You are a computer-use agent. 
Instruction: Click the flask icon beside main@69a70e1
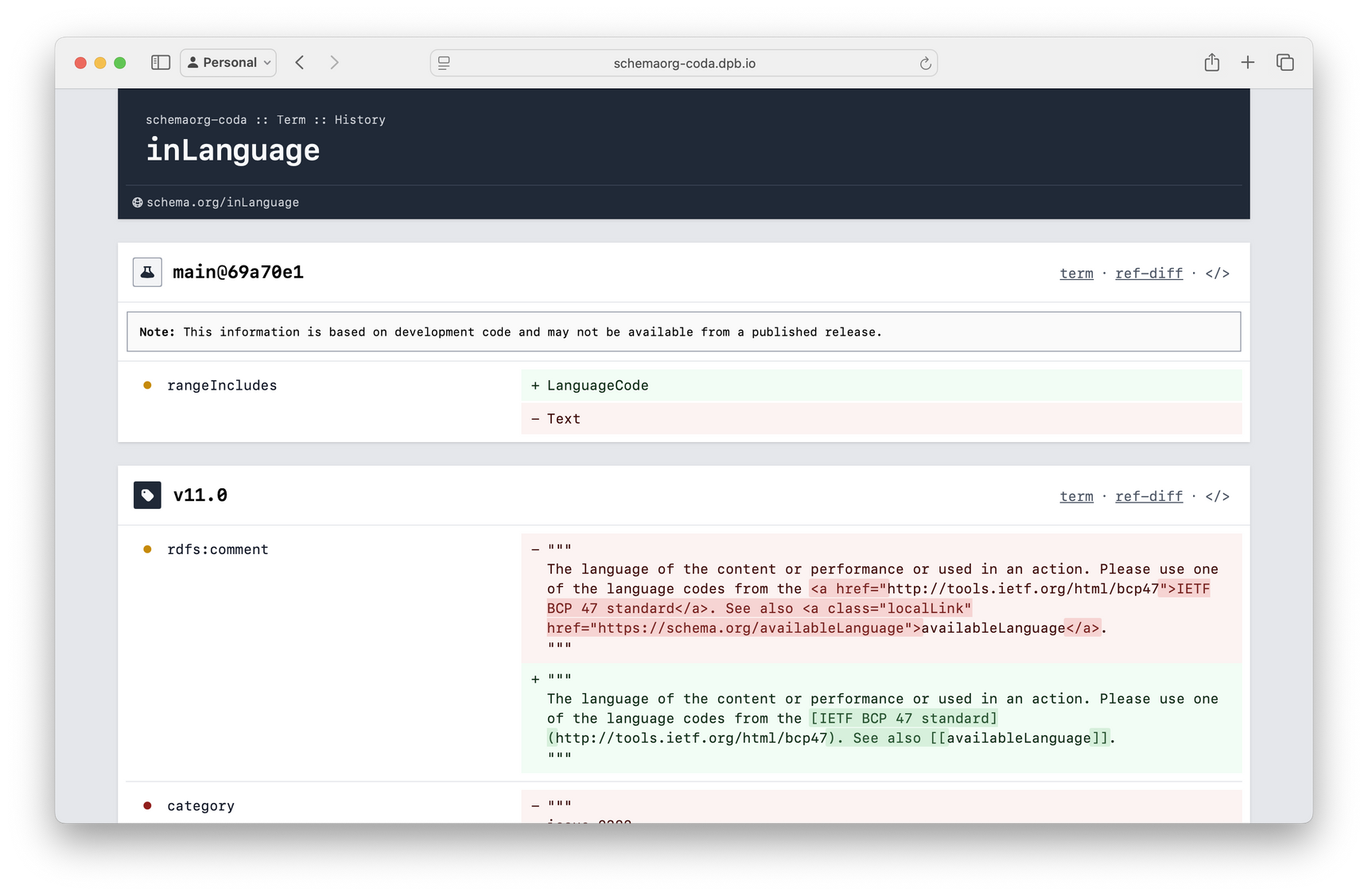pos(147,272)
